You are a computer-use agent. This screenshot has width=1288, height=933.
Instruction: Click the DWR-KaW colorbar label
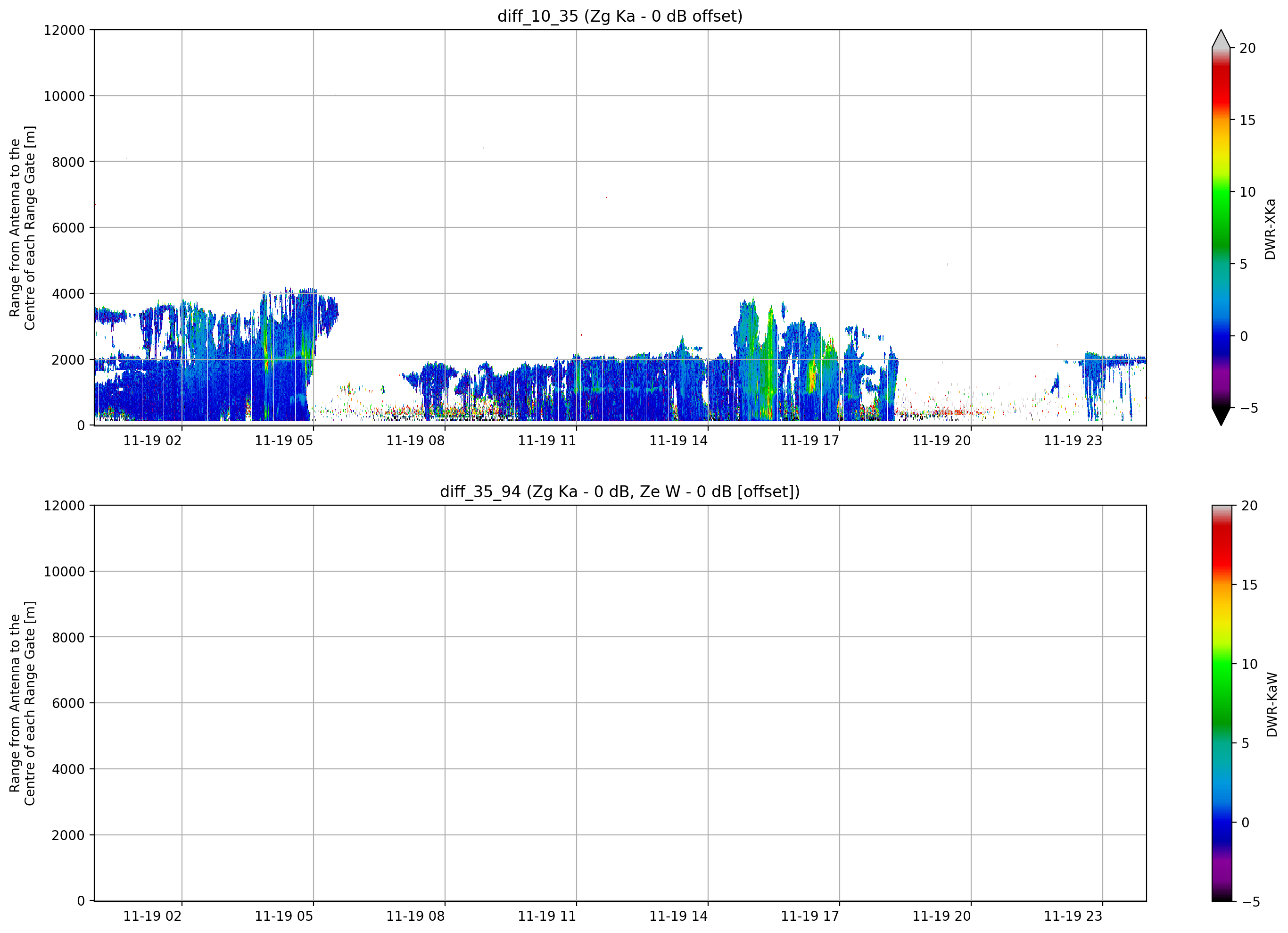pos(1272,705)
